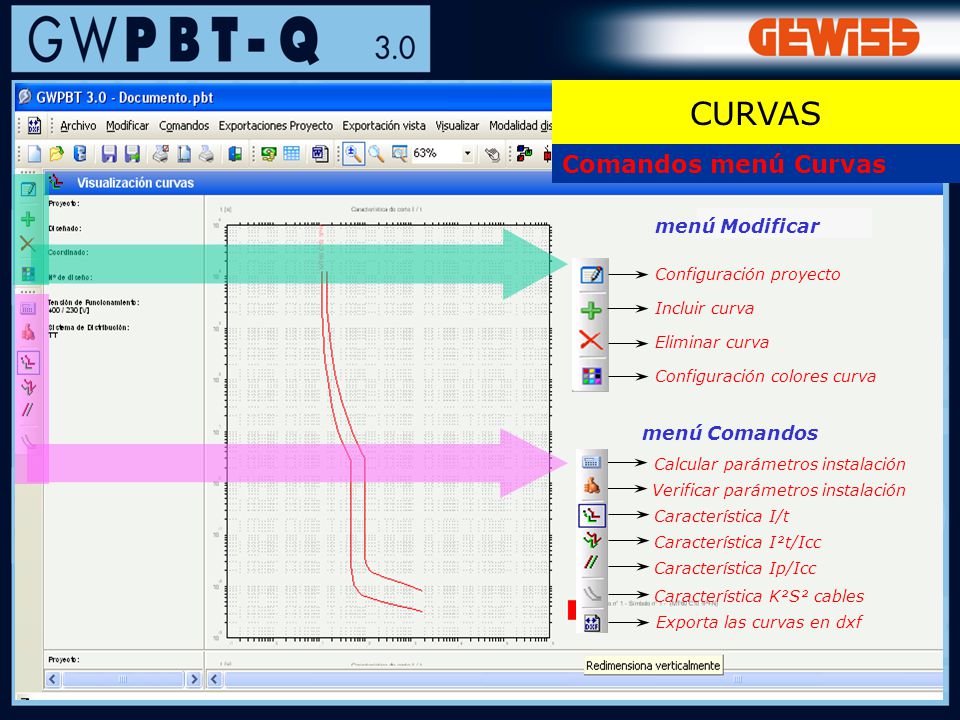The height and width of the screenshot is (720, 960).
Task: Click the green money calculation icon
Action: 268,153
